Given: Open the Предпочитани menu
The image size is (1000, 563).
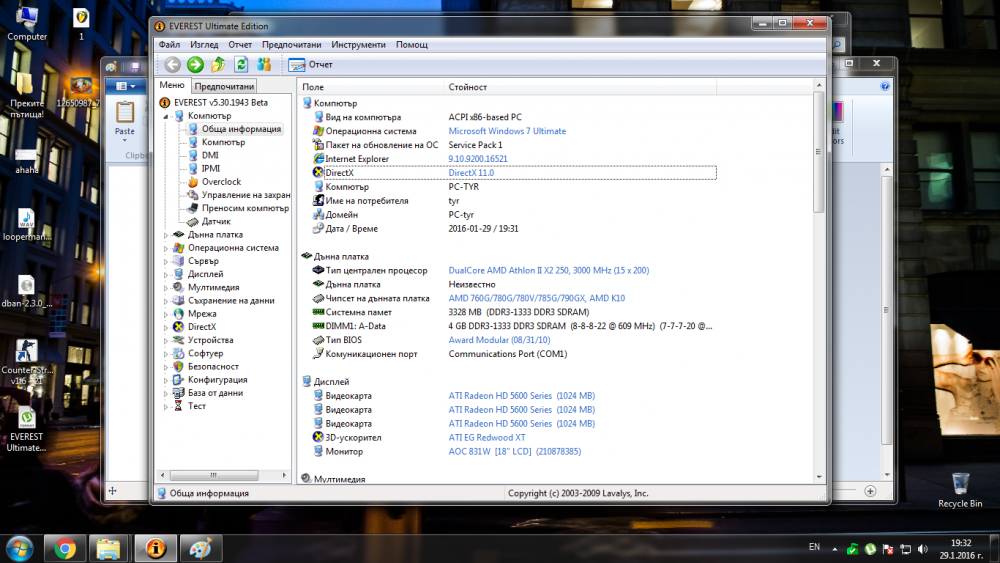Looking at the screenshot, I should pyautogui.click(x=291, y=45).
